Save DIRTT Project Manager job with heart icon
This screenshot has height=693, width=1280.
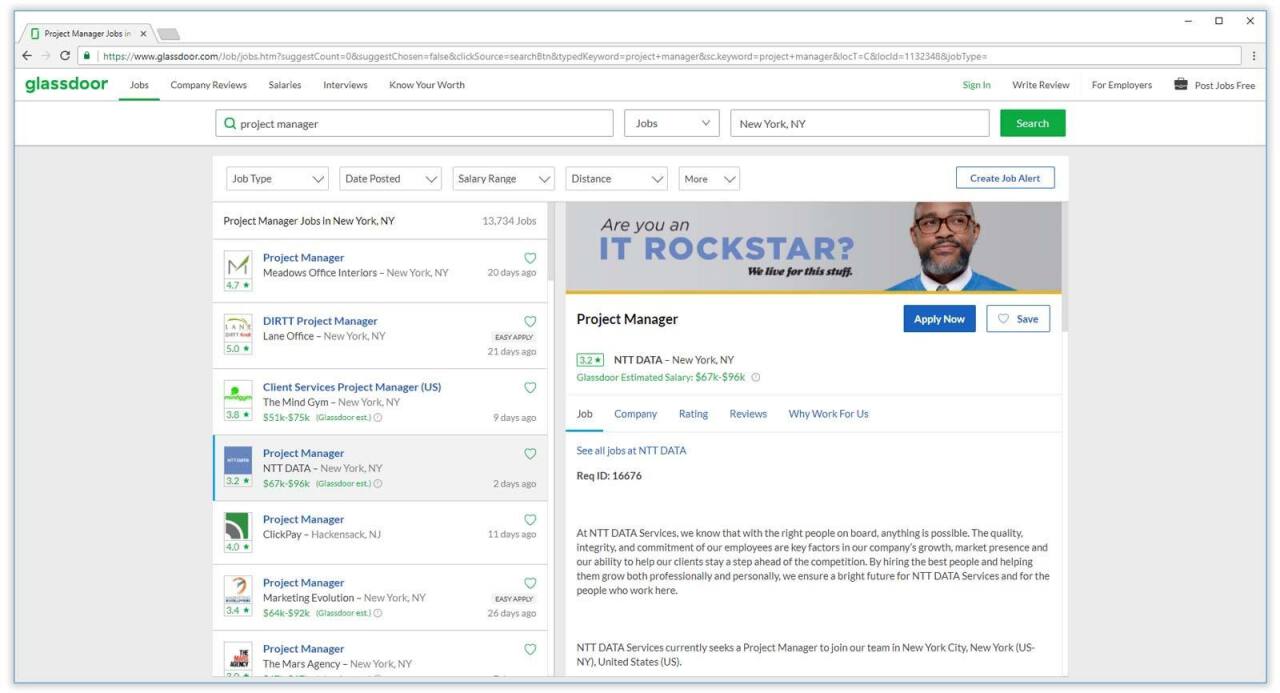point(530,321)
